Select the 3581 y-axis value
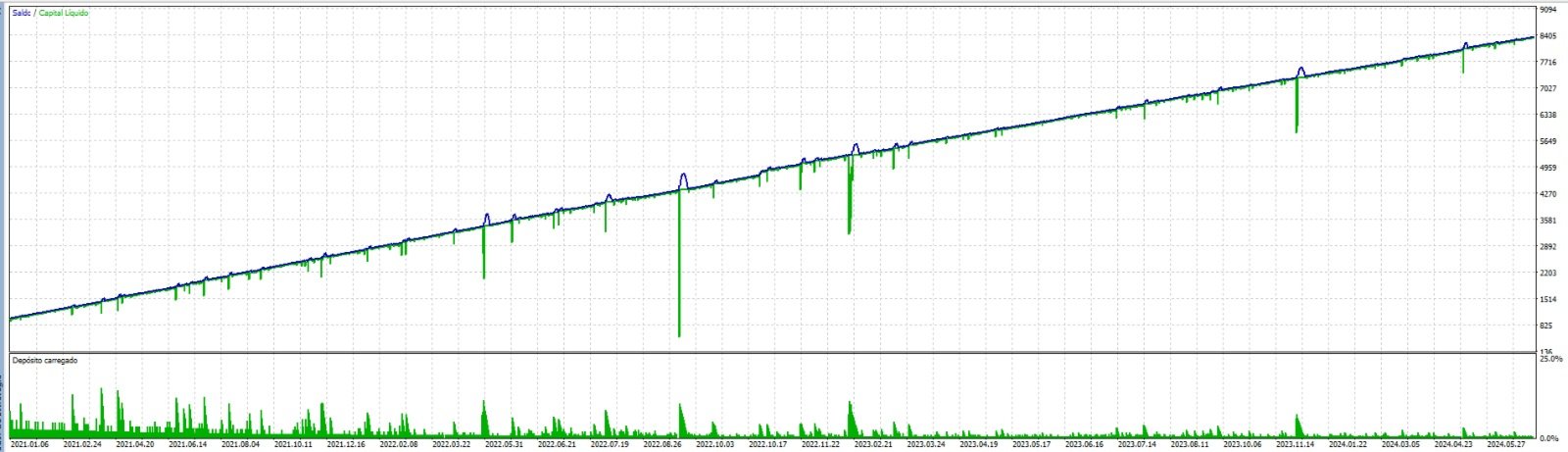The width and height of the screenshot is (1568, 452). coord(1548,221)
